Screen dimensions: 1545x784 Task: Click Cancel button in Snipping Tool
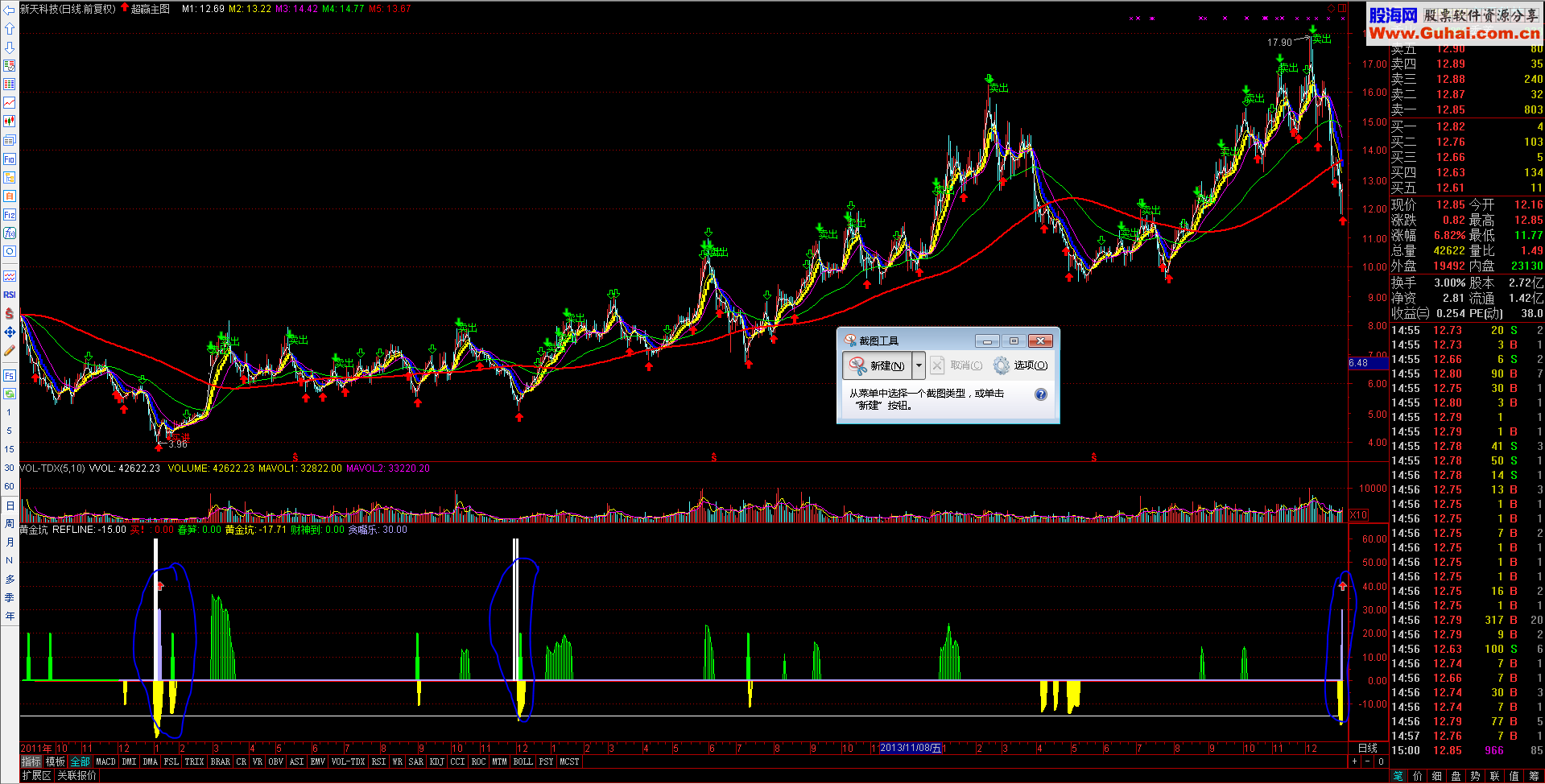click(x=957, y=365)
